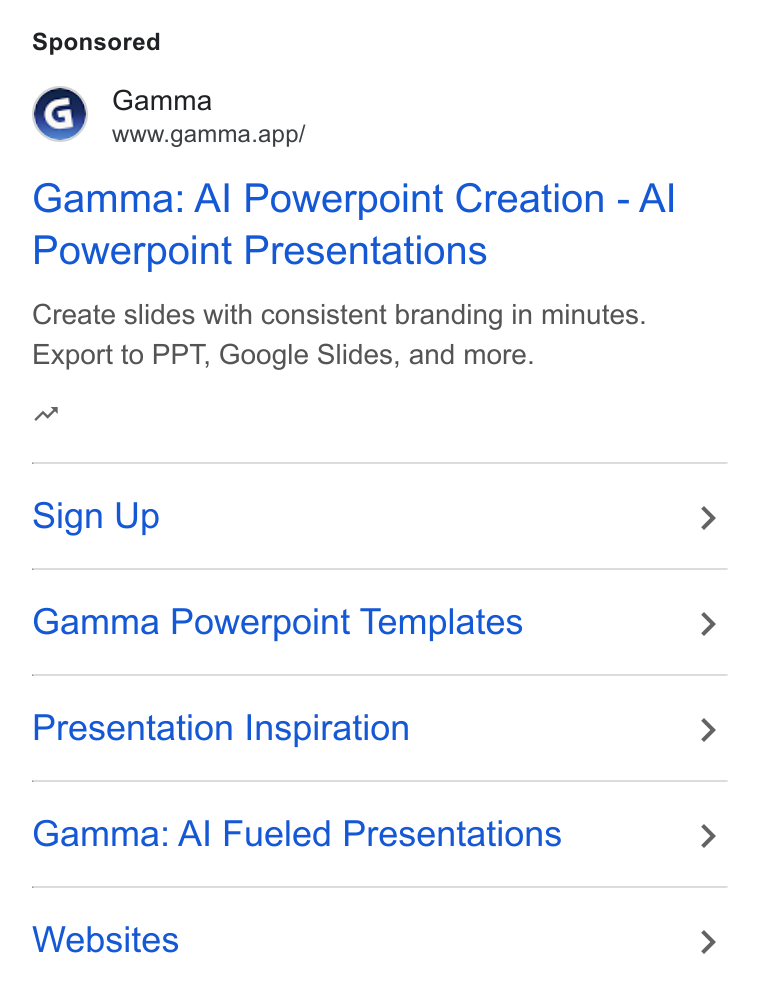Click the www.gamma.app URL text

pos(209,134)
